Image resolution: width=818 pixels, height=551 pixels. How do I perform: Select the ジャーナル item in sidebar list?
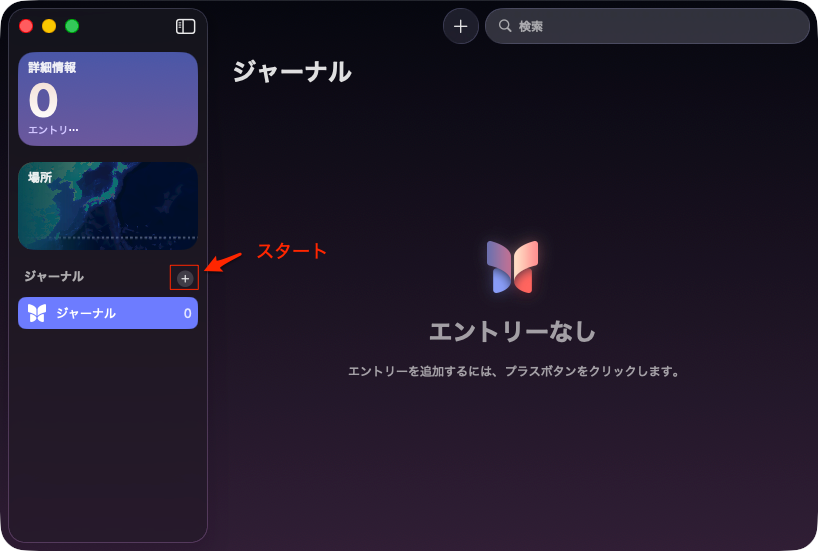click(108, 313)
